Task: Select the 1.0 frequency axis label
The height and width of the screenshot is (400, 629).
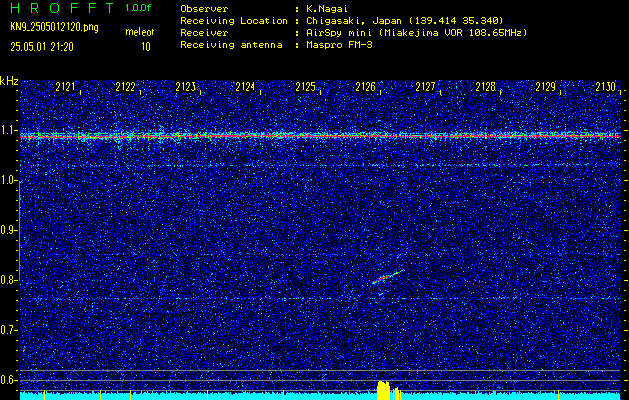Action: click(8, 181)
